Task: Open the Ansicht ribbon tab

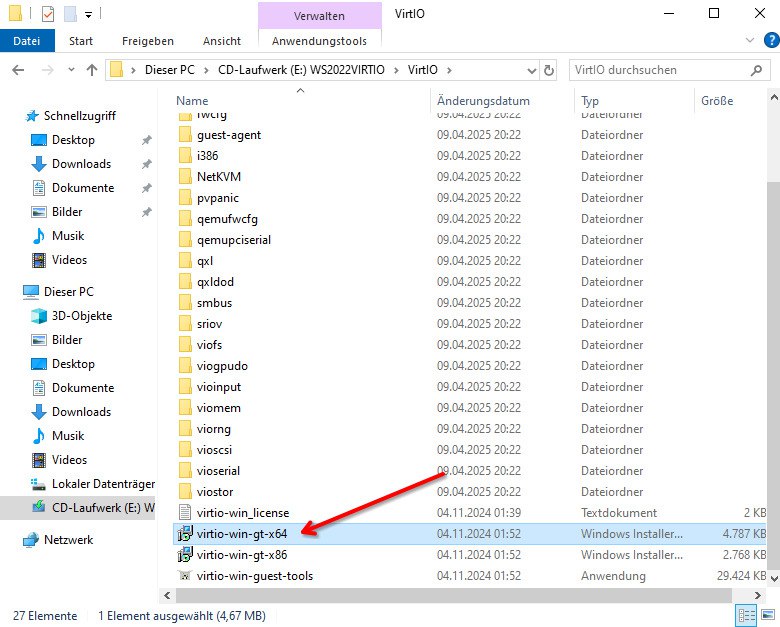Action: coord(222,41)
